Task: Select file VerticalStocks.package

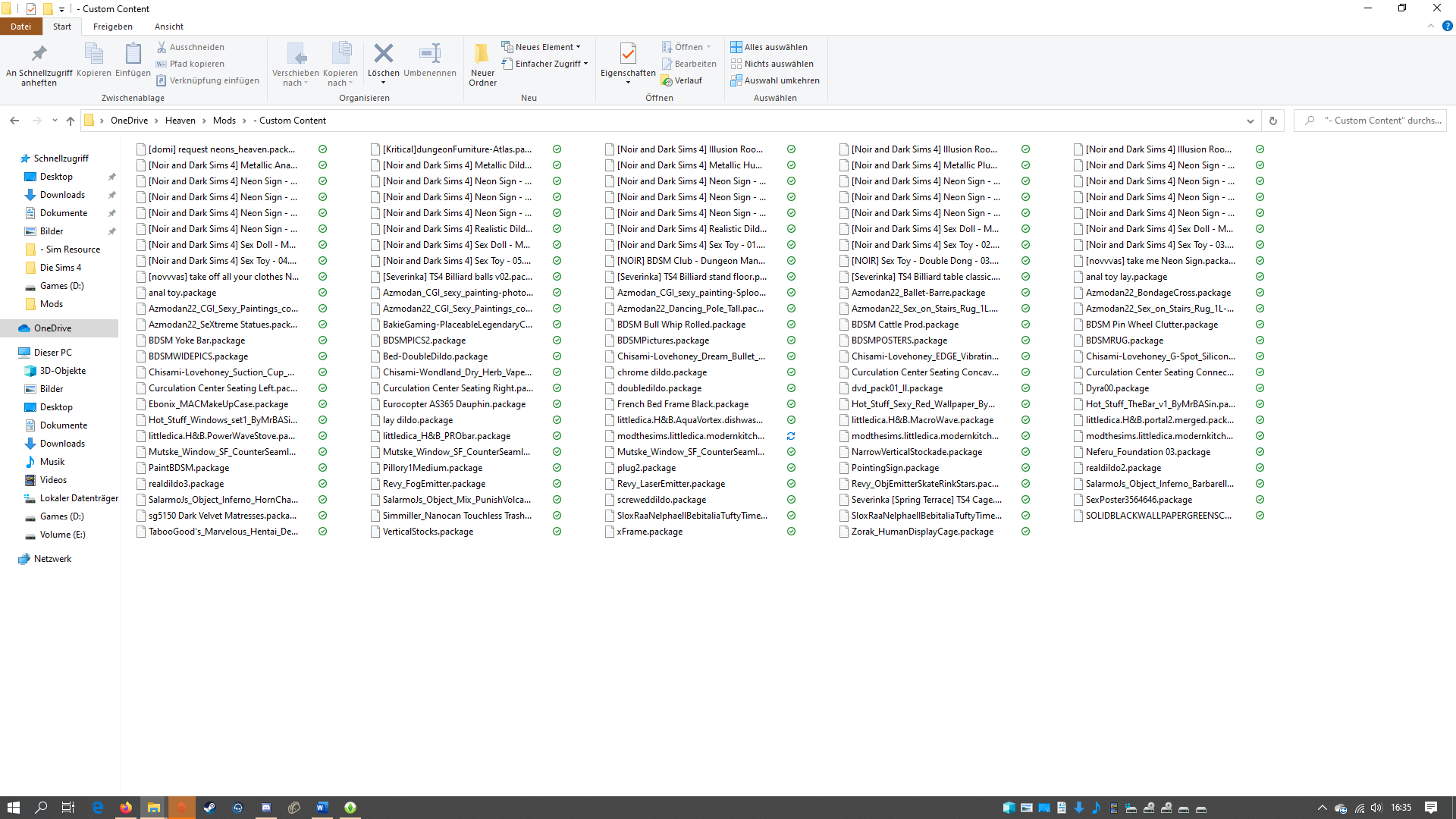Action: click(x=428, y=532)
